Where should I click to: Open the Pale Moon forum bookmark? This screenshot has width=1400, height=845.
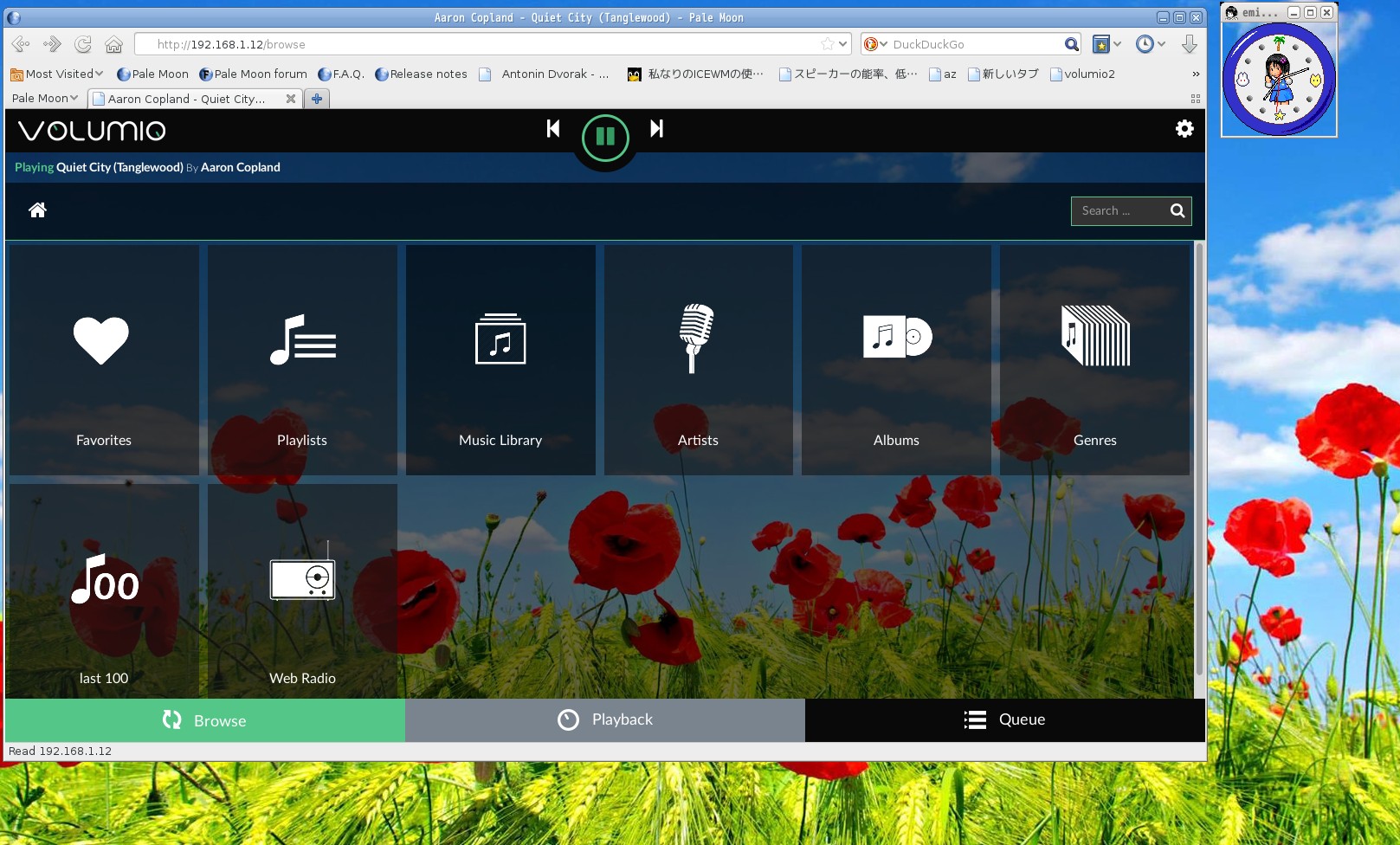[253, 74]
